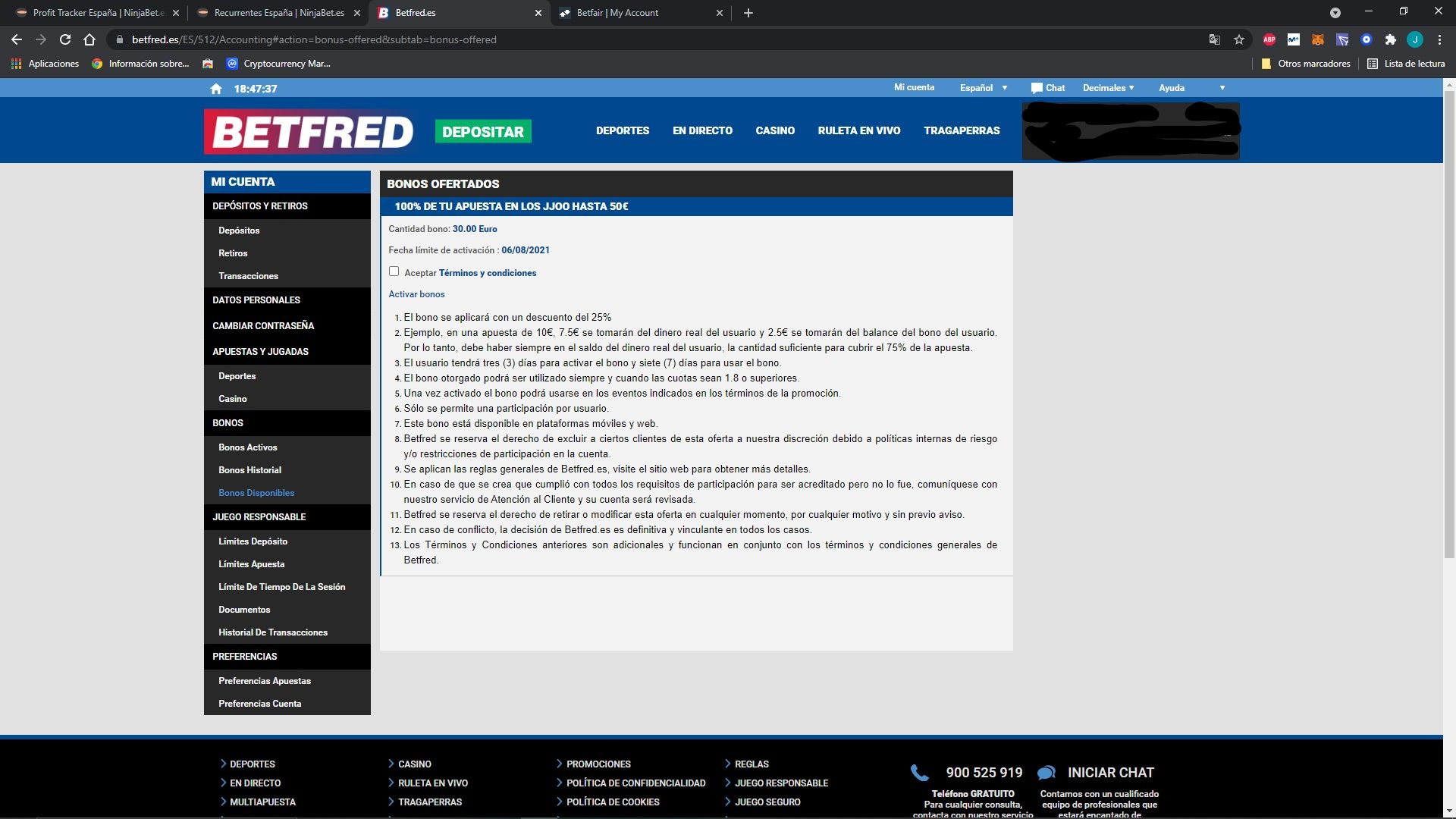Switch to Recurrentes España tab

279,13
